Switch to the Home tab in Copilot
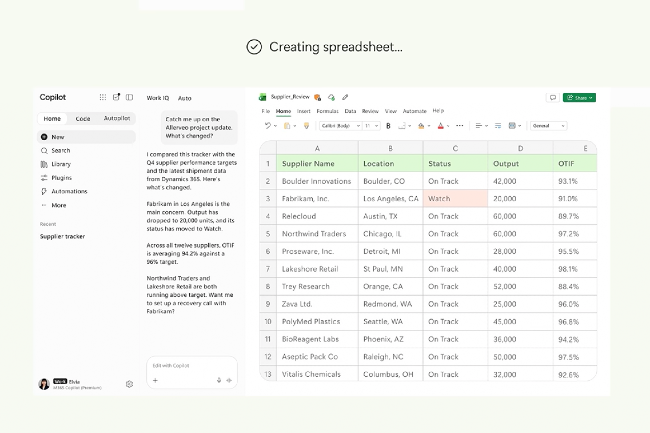 [x=52, y=119]
